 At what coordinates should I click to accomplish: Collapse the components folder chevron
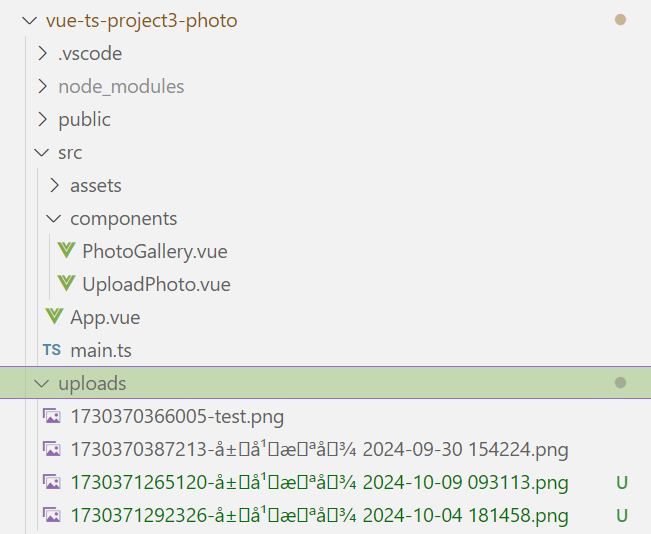54,218
